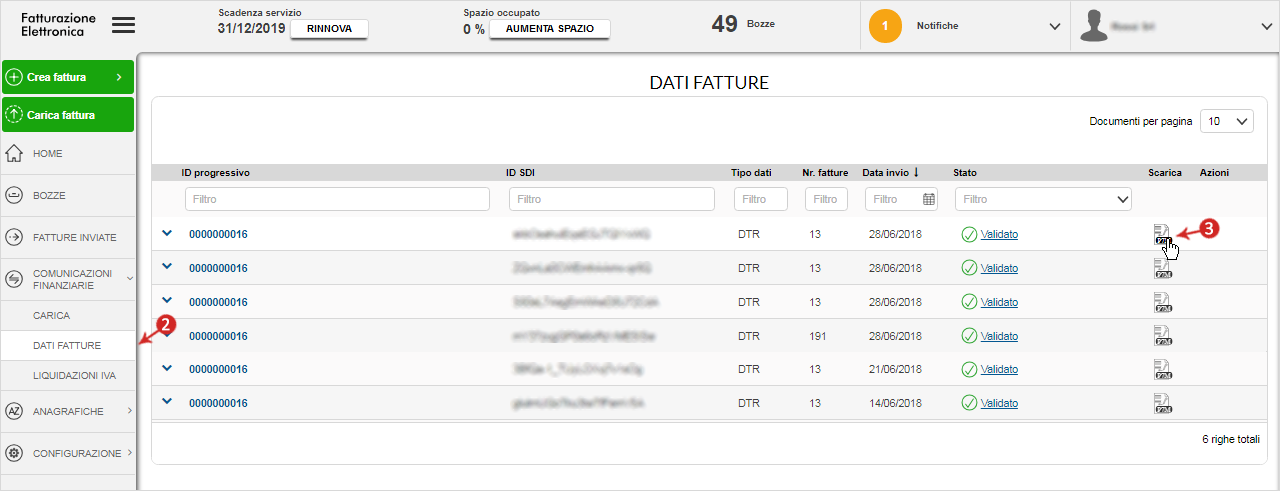Expand row dated 21/06/2018
1280x491 pixels.
tap(167, 368)
